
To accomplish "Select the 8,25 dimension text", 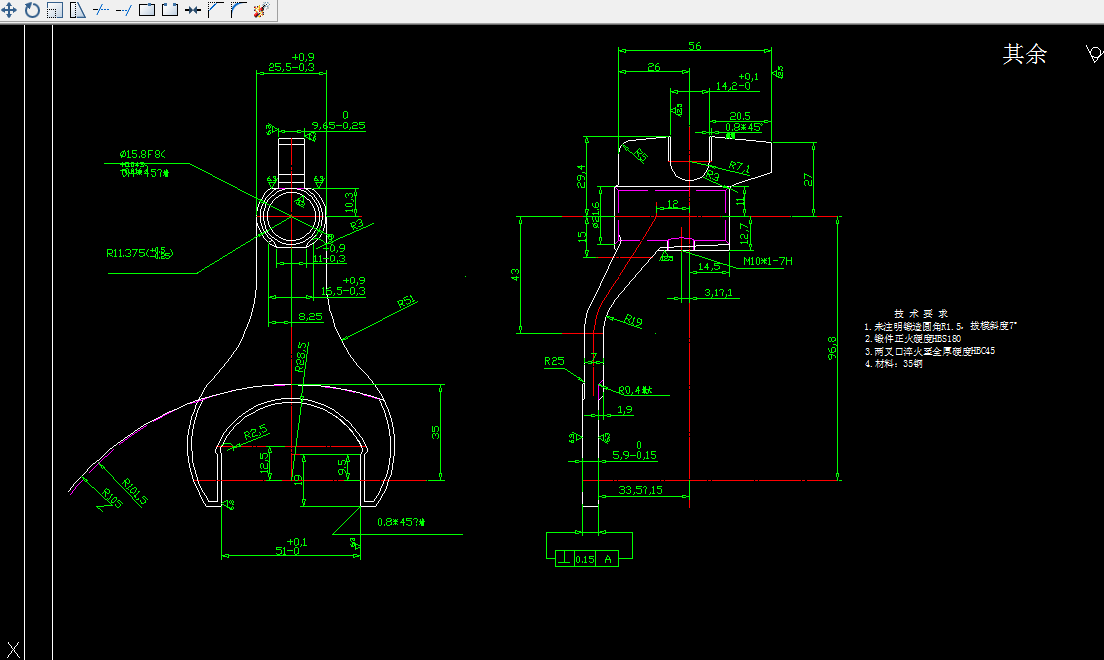I will pos(310,317).
